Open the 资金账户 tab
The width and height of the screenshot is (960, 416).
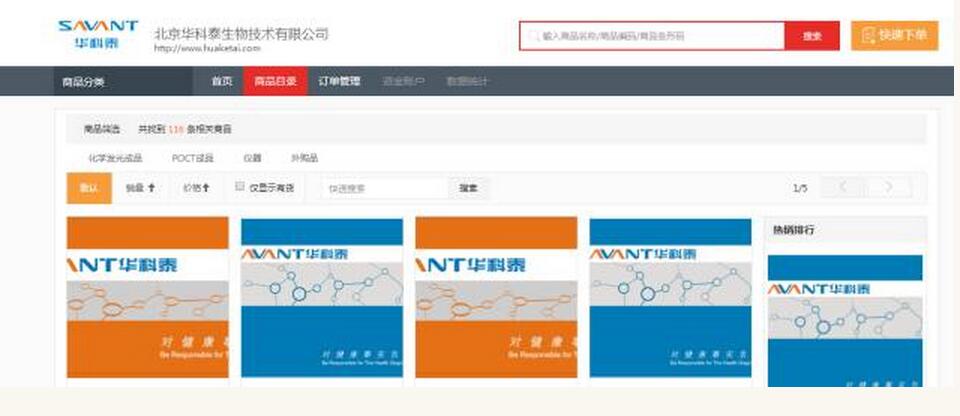pyautogui.click(x=403, y=81)
